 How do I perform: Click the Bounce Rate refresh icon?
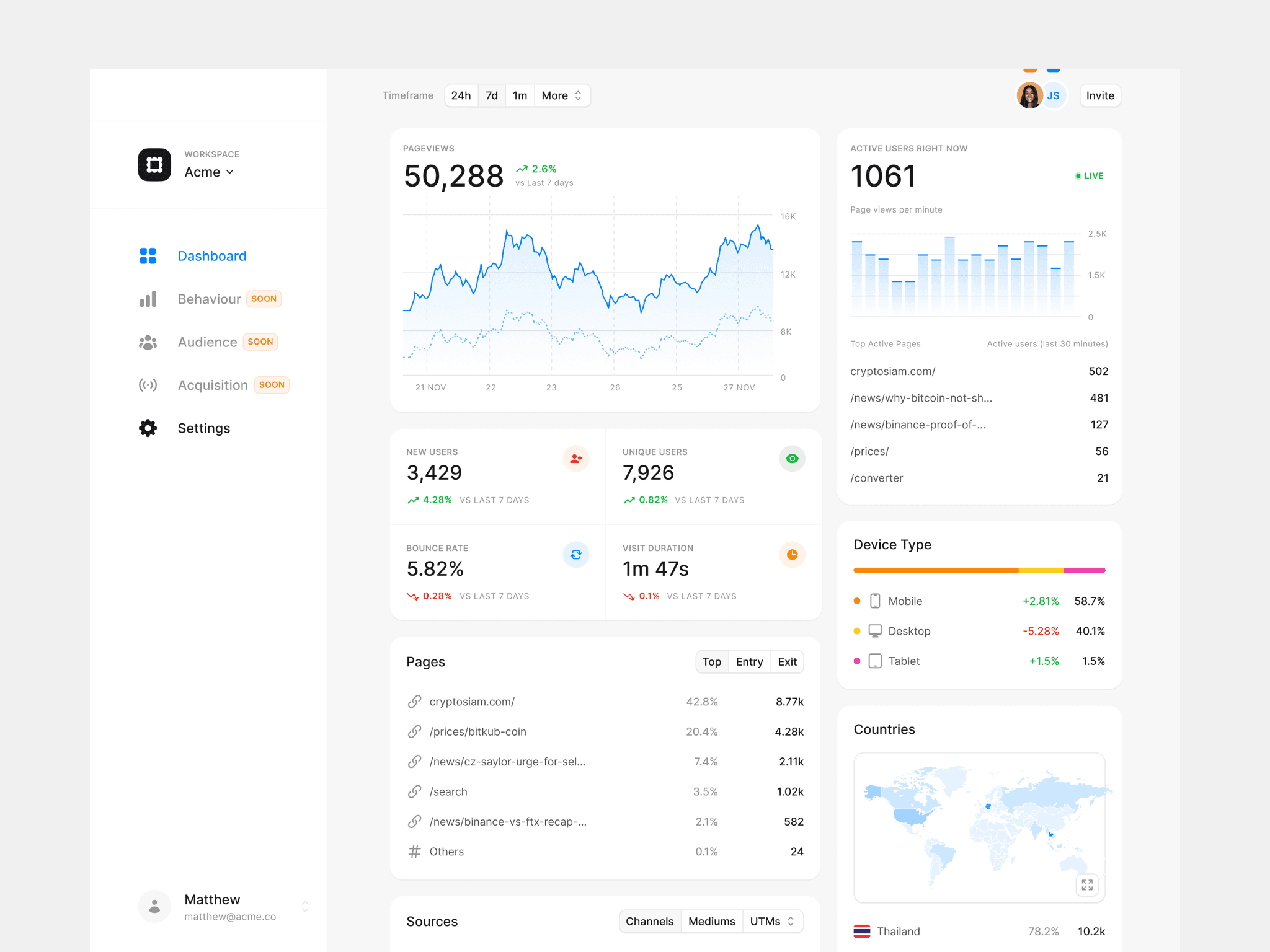click(x=575, y=555)
